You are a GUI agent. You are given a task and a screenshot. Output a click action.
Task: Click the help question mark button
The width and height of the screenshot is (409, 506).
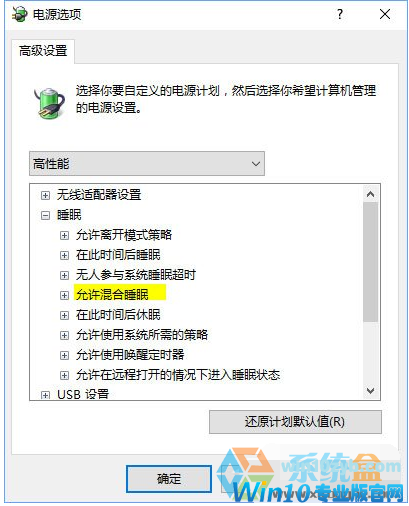point(340,14)
